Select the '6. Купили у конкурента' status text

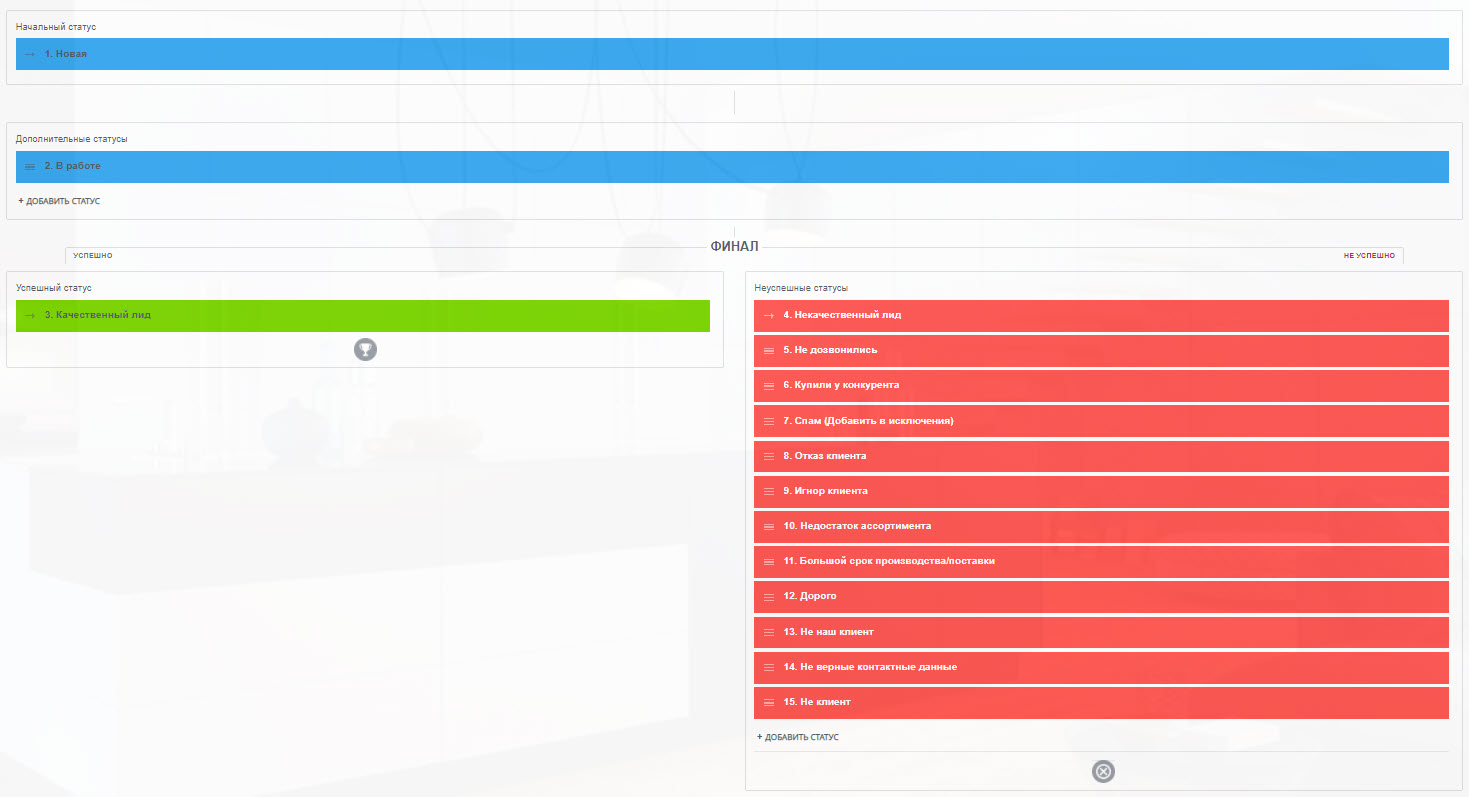(841, 385)
